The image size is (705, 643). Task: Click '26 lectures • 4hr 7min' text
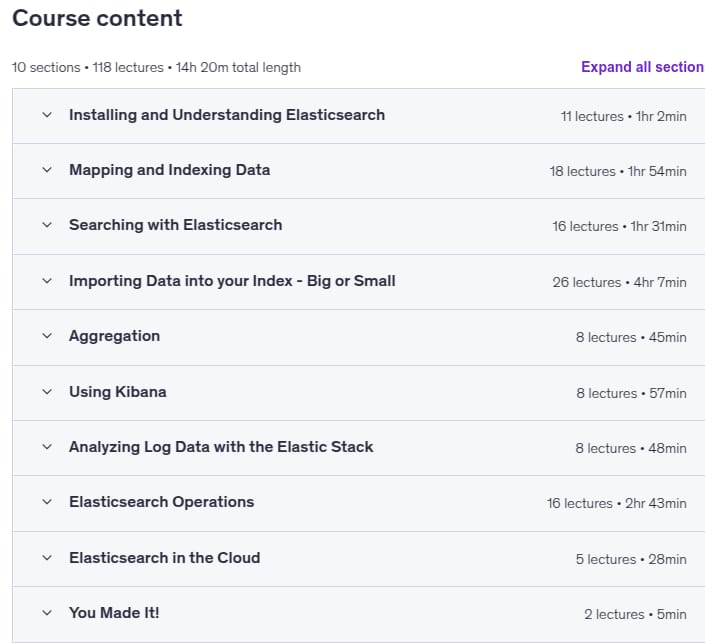(x=619, y=282)
